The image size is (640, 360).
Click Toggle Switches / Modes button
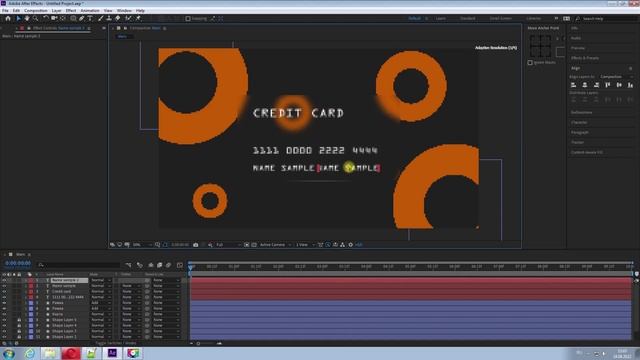coord(117,343)
